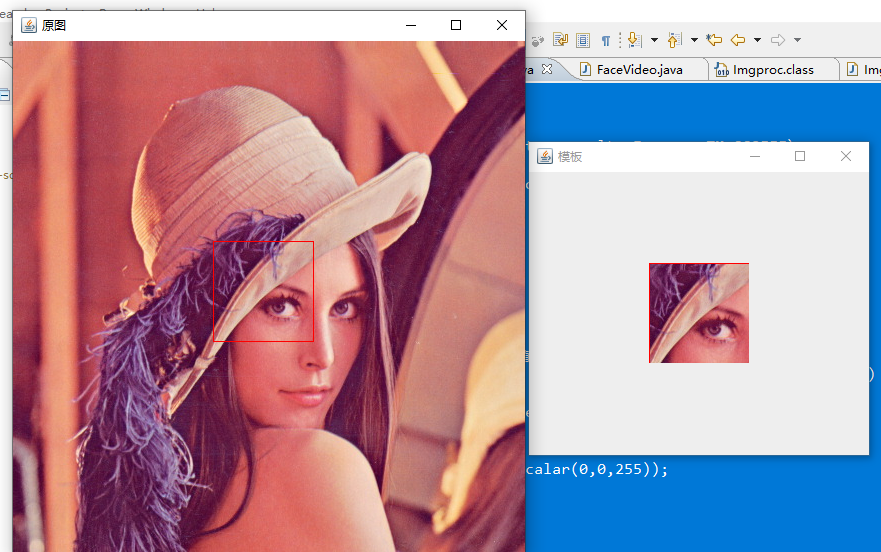881x552 pixels.
Task: Close the 模板 window
Action: 846,156
